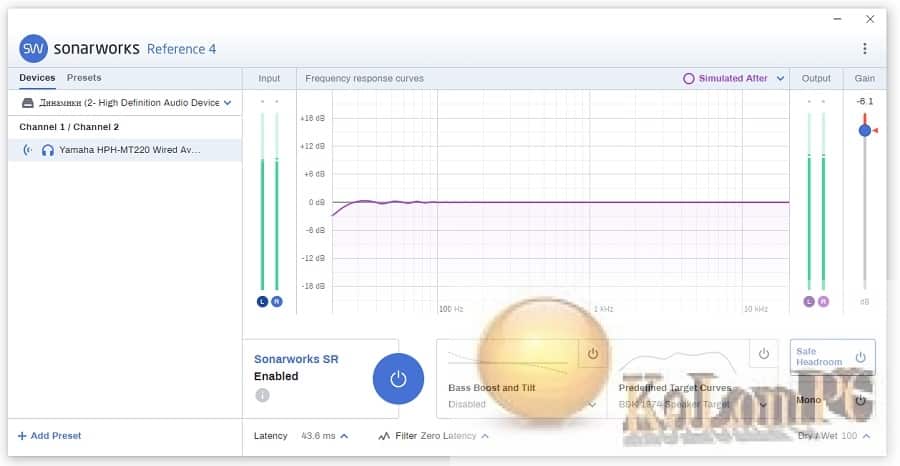The image size is (900, 466).
Task: Click the headphones icon for Yamaha HPH-MT220
Action: tap(48, 150)
